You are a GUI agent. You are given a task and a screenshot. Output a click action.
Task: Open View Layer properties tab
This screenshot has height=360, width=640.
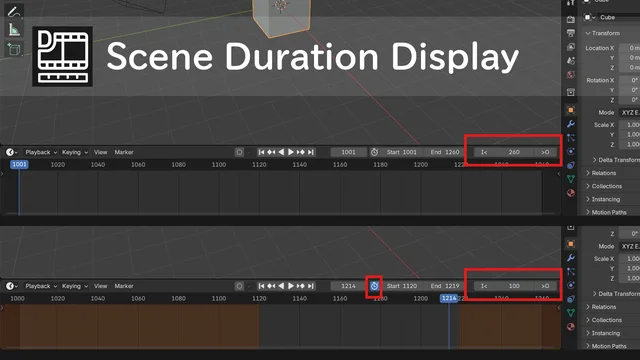pyautogui.click(x=571, y=47)
